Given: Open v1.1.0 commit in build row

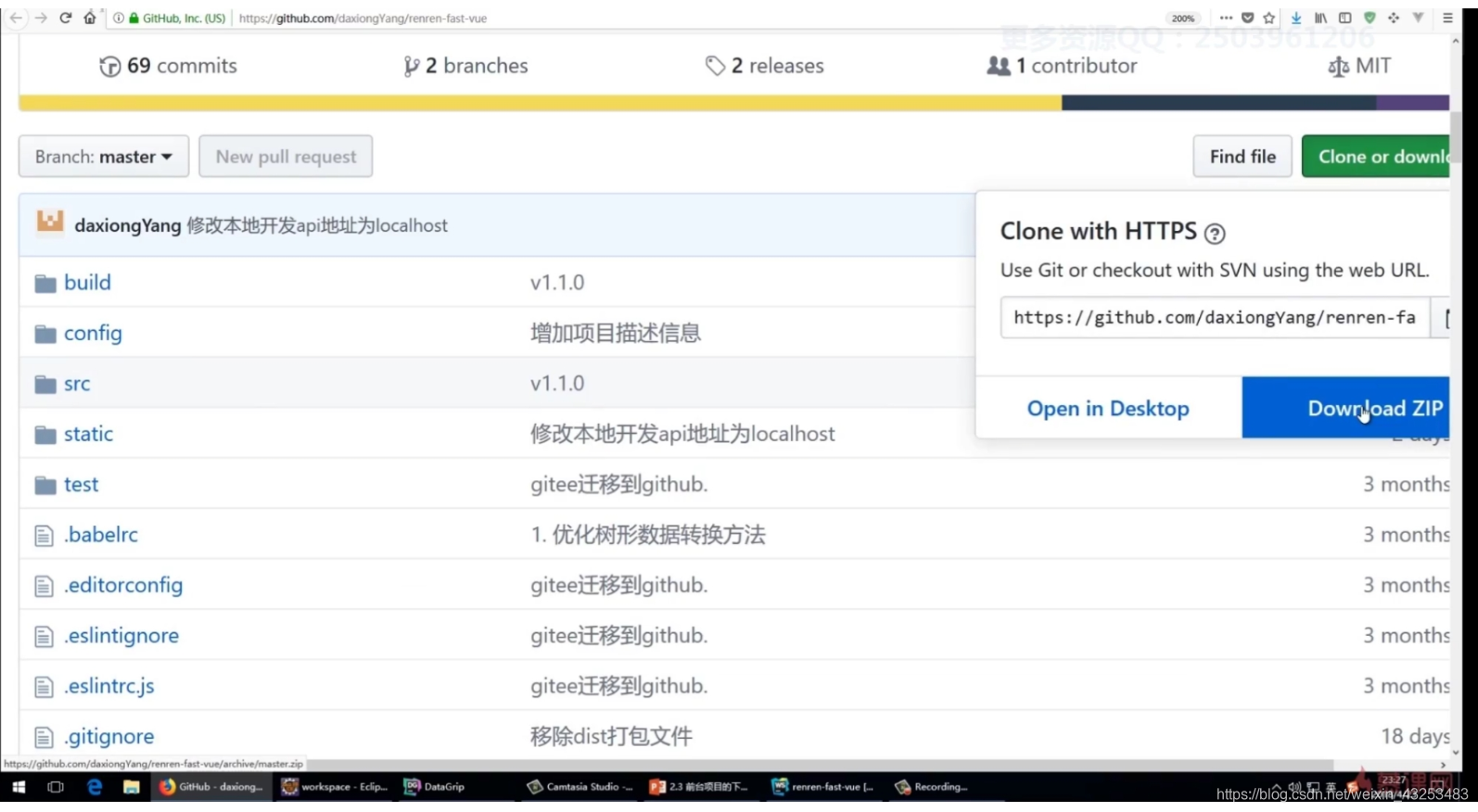Looking at the screenshot, I should 557,283.
